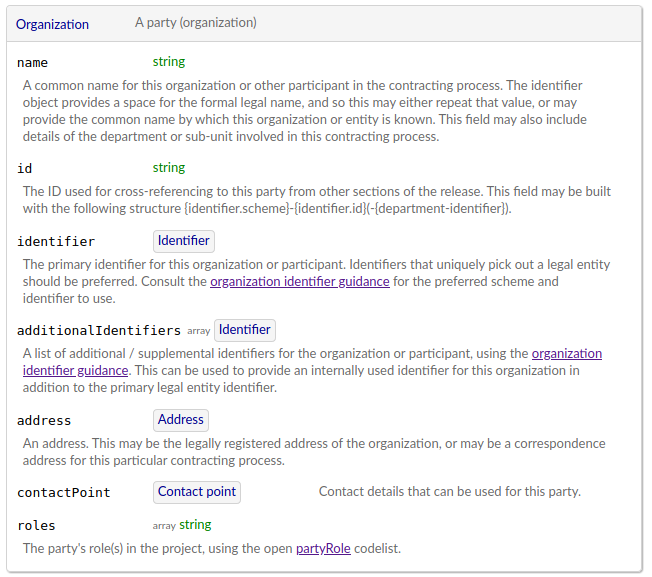The width and height of the screenshot is (652, 577).
Task: Select the 'contactPoint' field label
Action: [x=64, y=493]
